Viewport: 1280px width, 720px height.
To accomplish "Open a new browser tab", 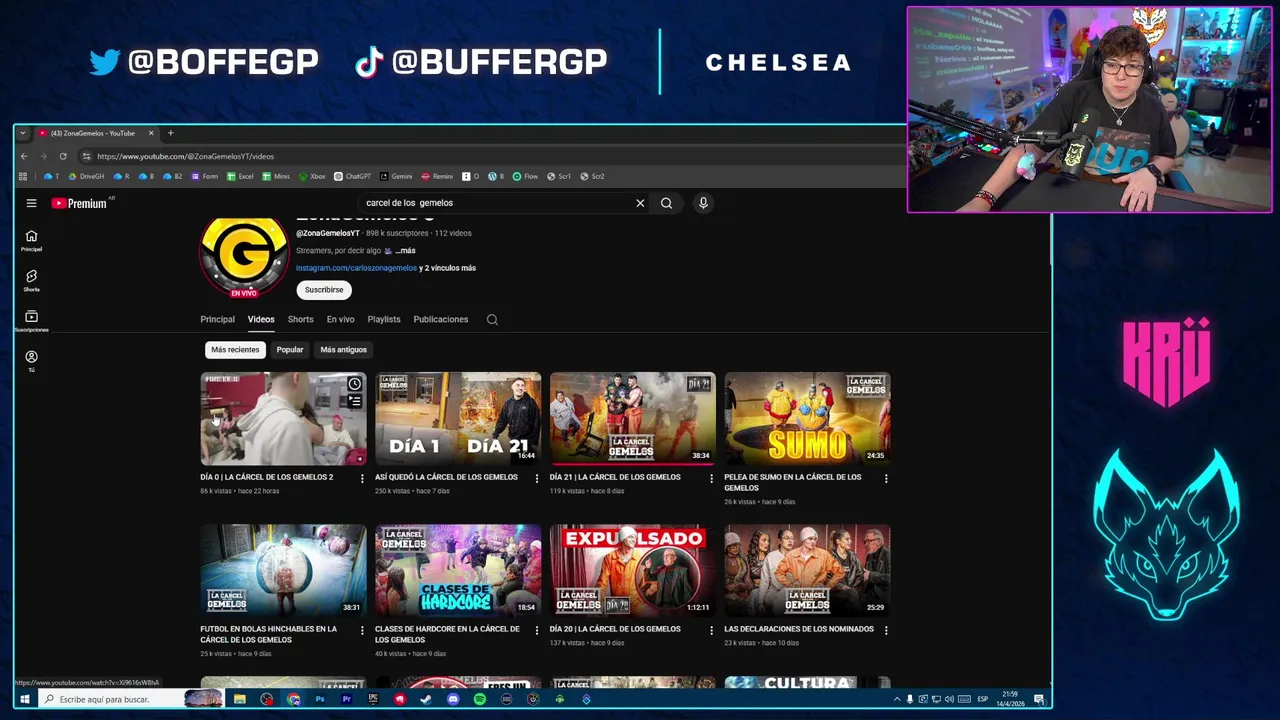I will tap(170, 133).
